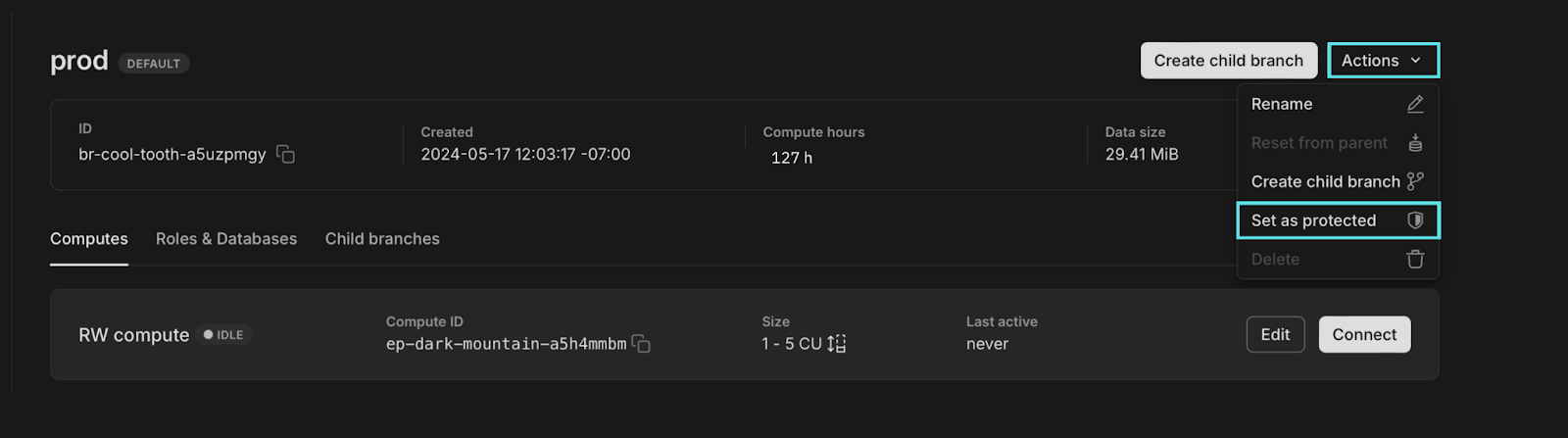Click the shield icon on Set as protected
This screenshot has height=438, width=1568.
1415,220
